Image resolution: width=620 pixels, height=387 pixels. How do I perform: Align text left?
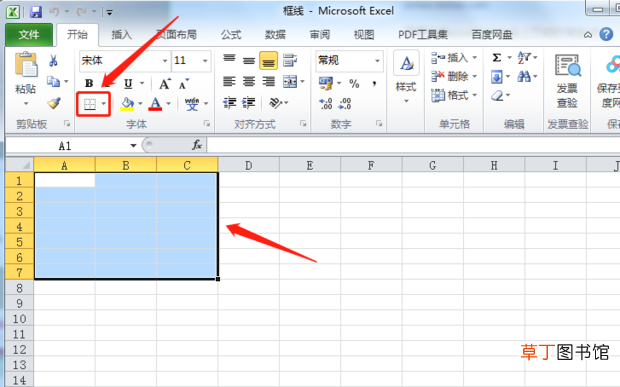(229, 82)
